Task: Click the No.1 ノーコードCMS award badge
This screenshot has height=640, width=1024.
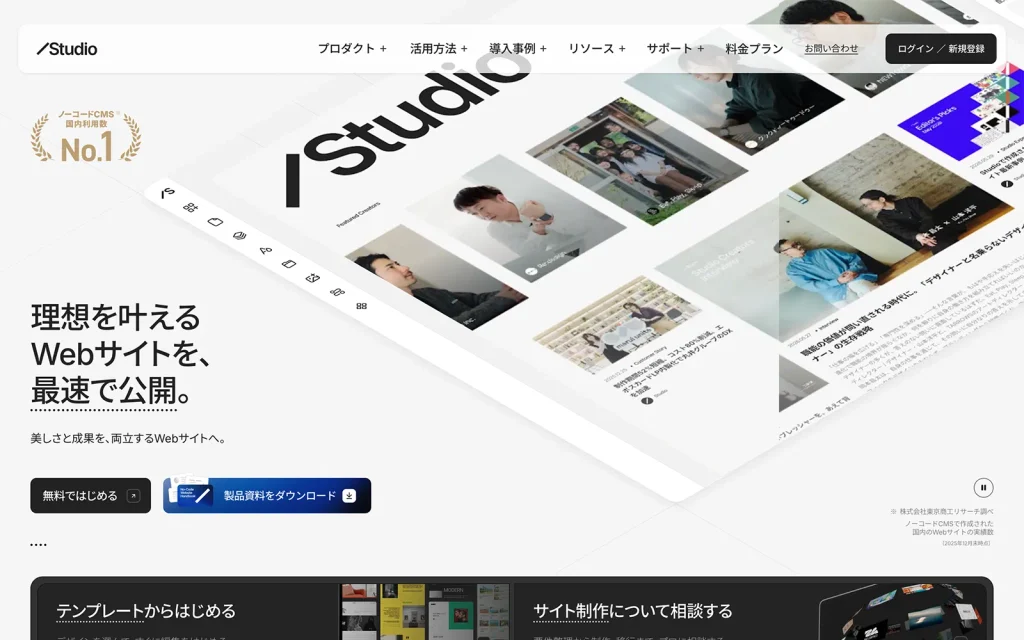Action: tap(86, 136)
